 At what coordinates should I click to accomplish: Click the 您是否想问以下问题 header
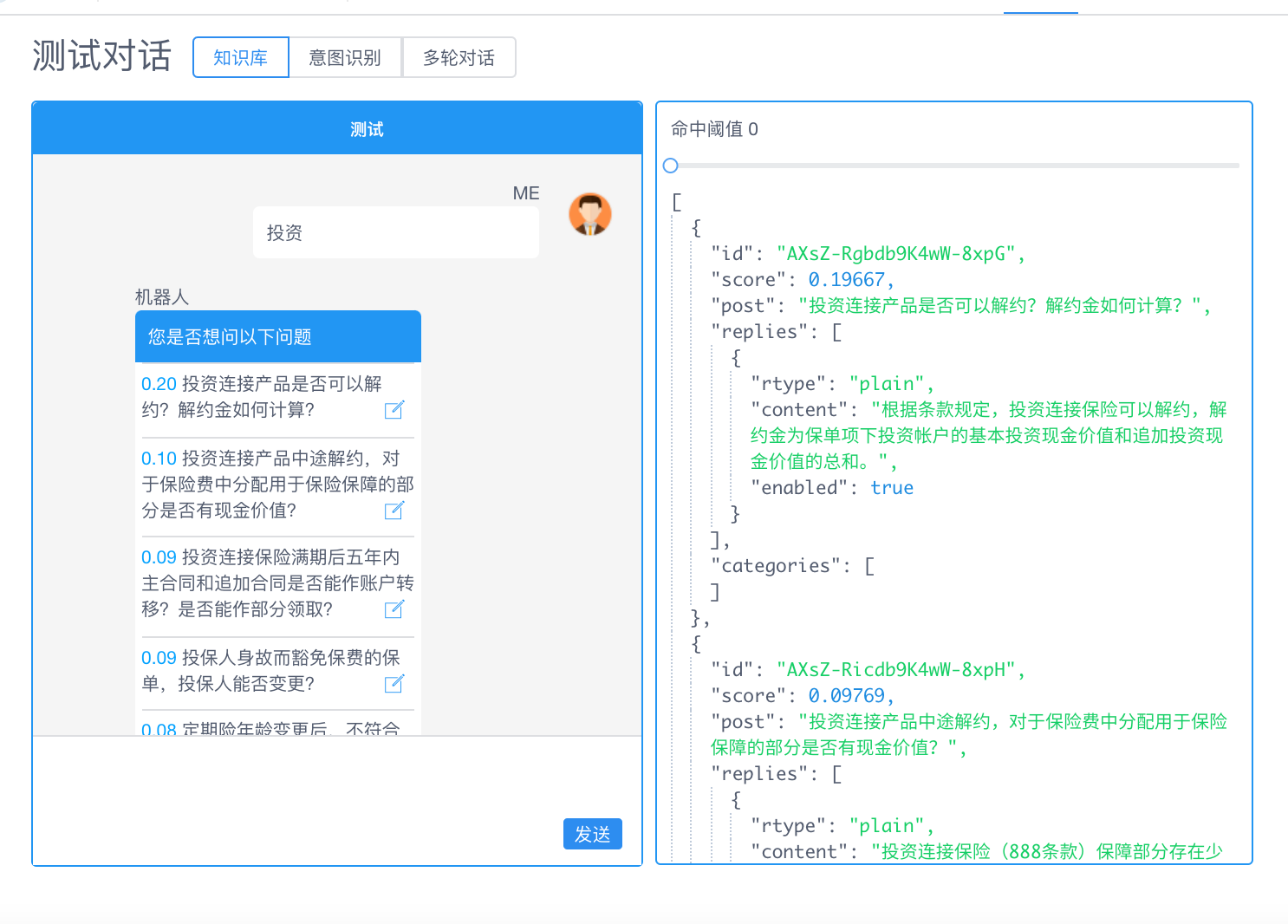278,336
